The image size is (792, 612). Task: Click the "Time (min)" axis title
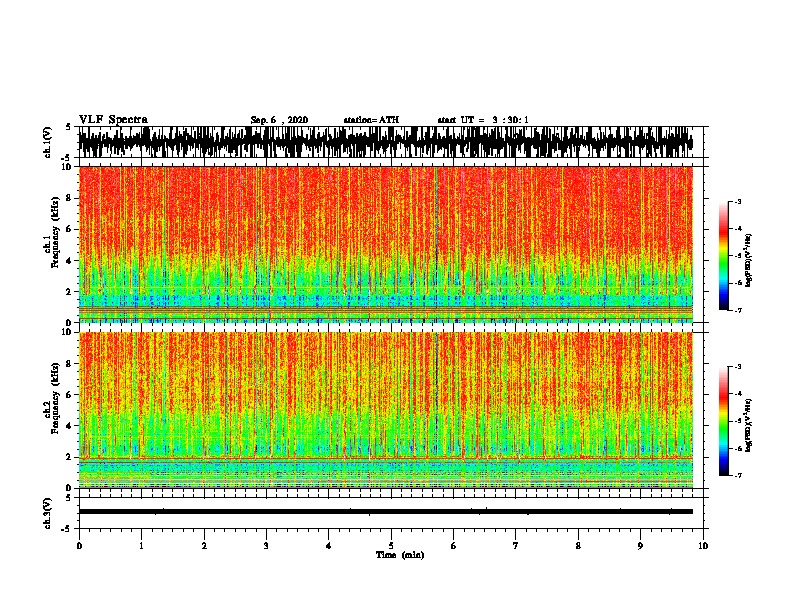point(400,555)
